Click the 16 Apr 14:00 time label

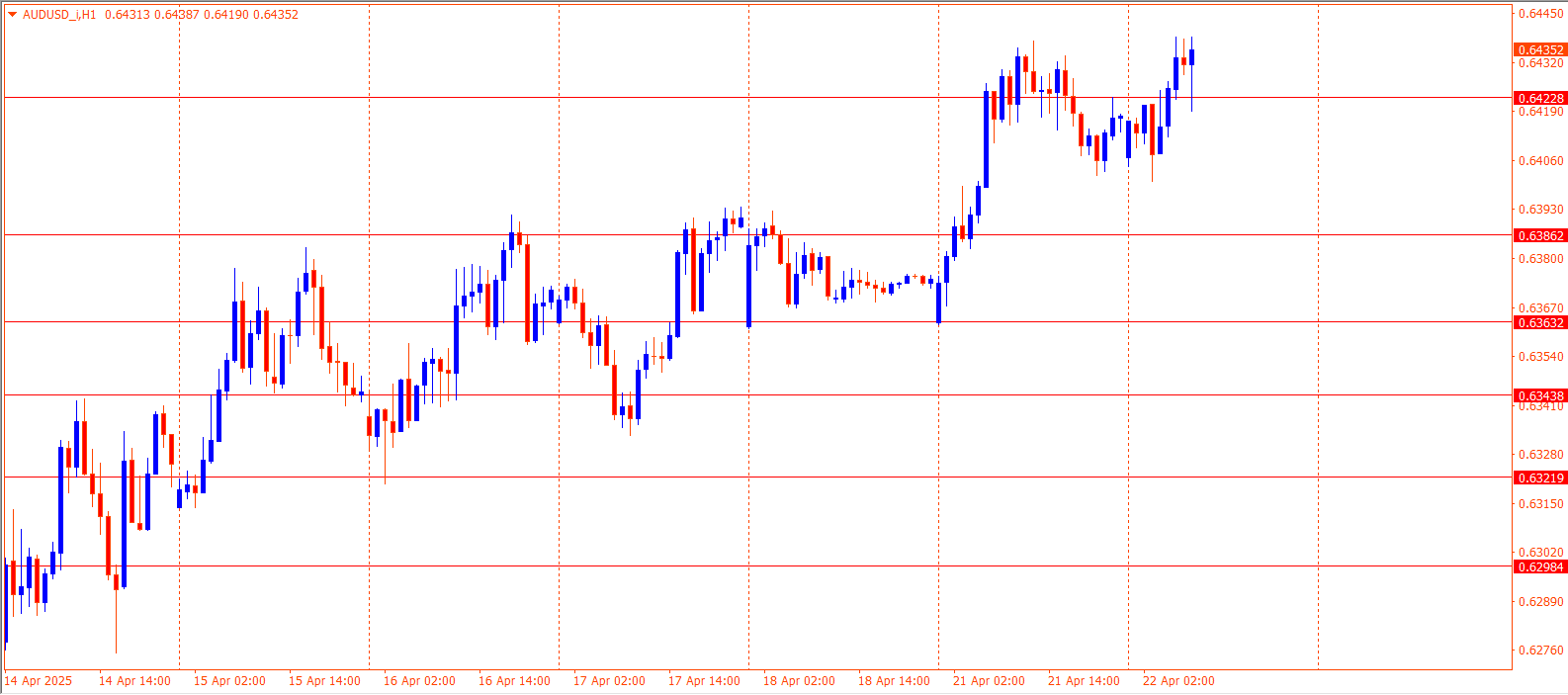pos(514,681)
